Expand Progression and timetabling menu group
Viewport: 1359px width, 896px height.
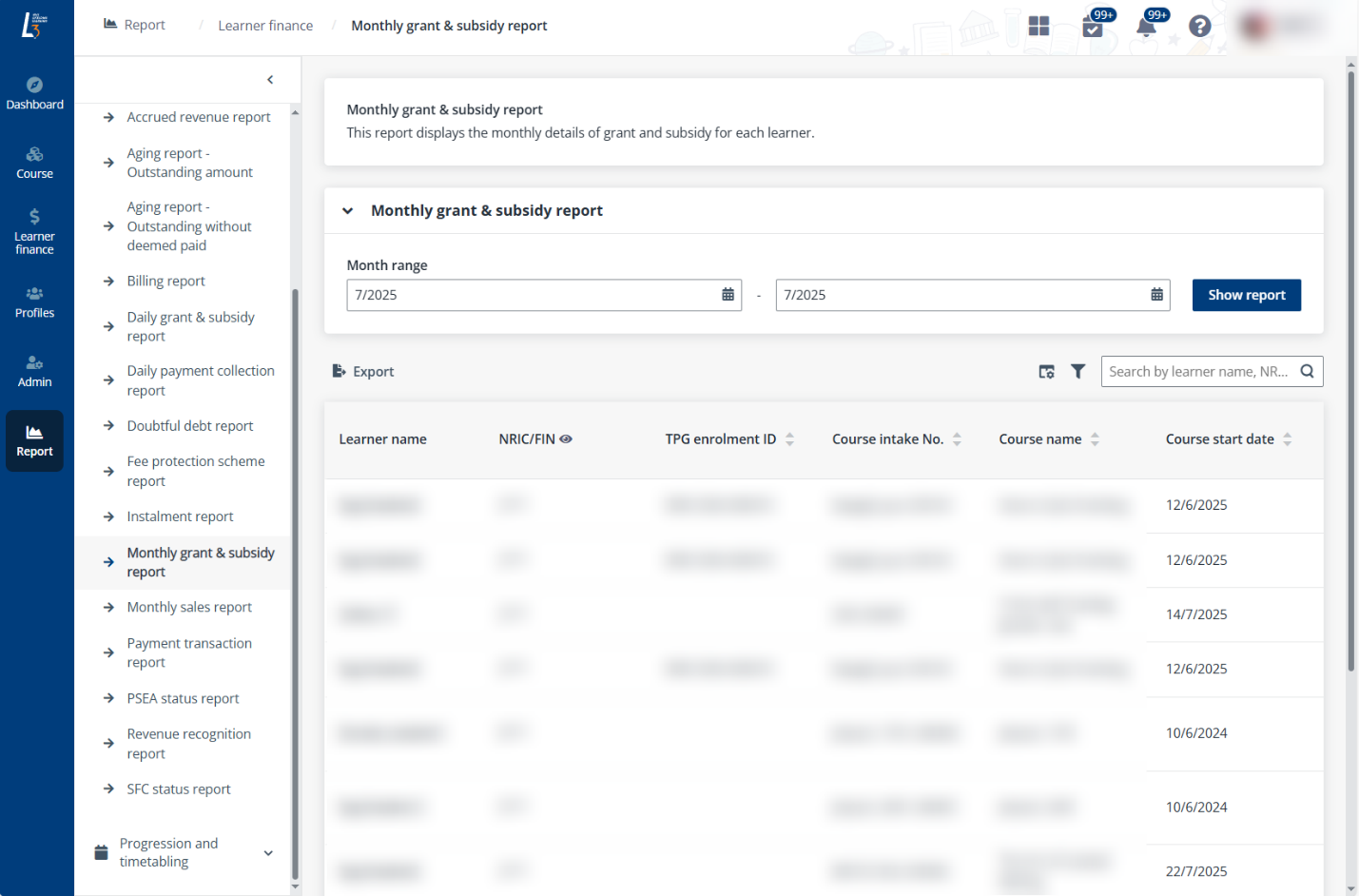tap(268, 852)
